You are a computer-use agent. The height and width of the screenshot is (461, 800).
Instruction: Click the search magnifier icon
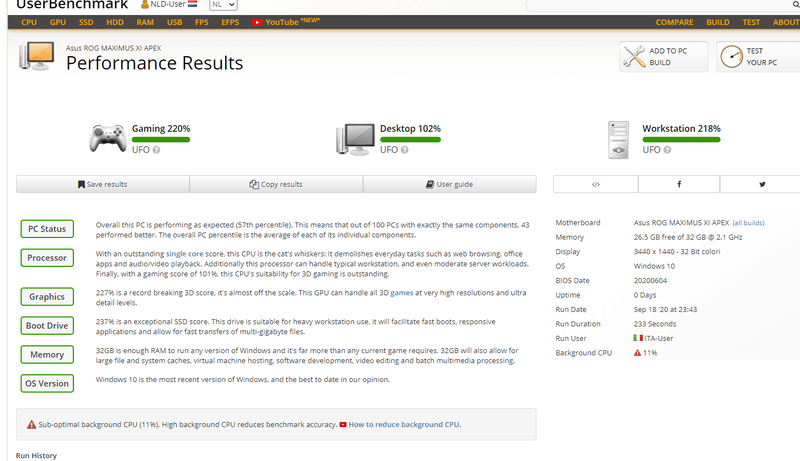coord(795,5)
